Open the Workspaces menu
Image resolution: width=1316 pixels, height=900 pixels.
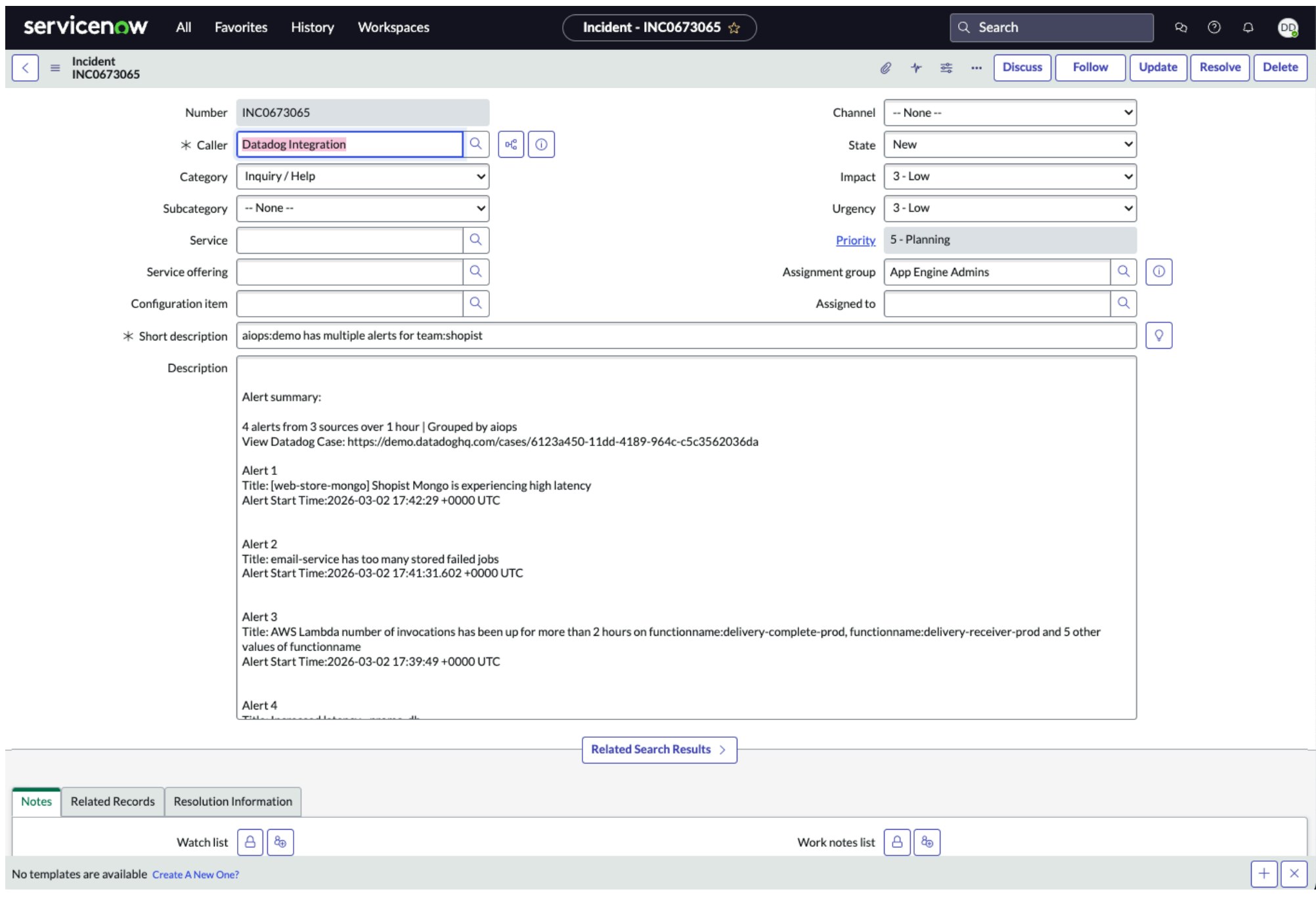(393, 27)
